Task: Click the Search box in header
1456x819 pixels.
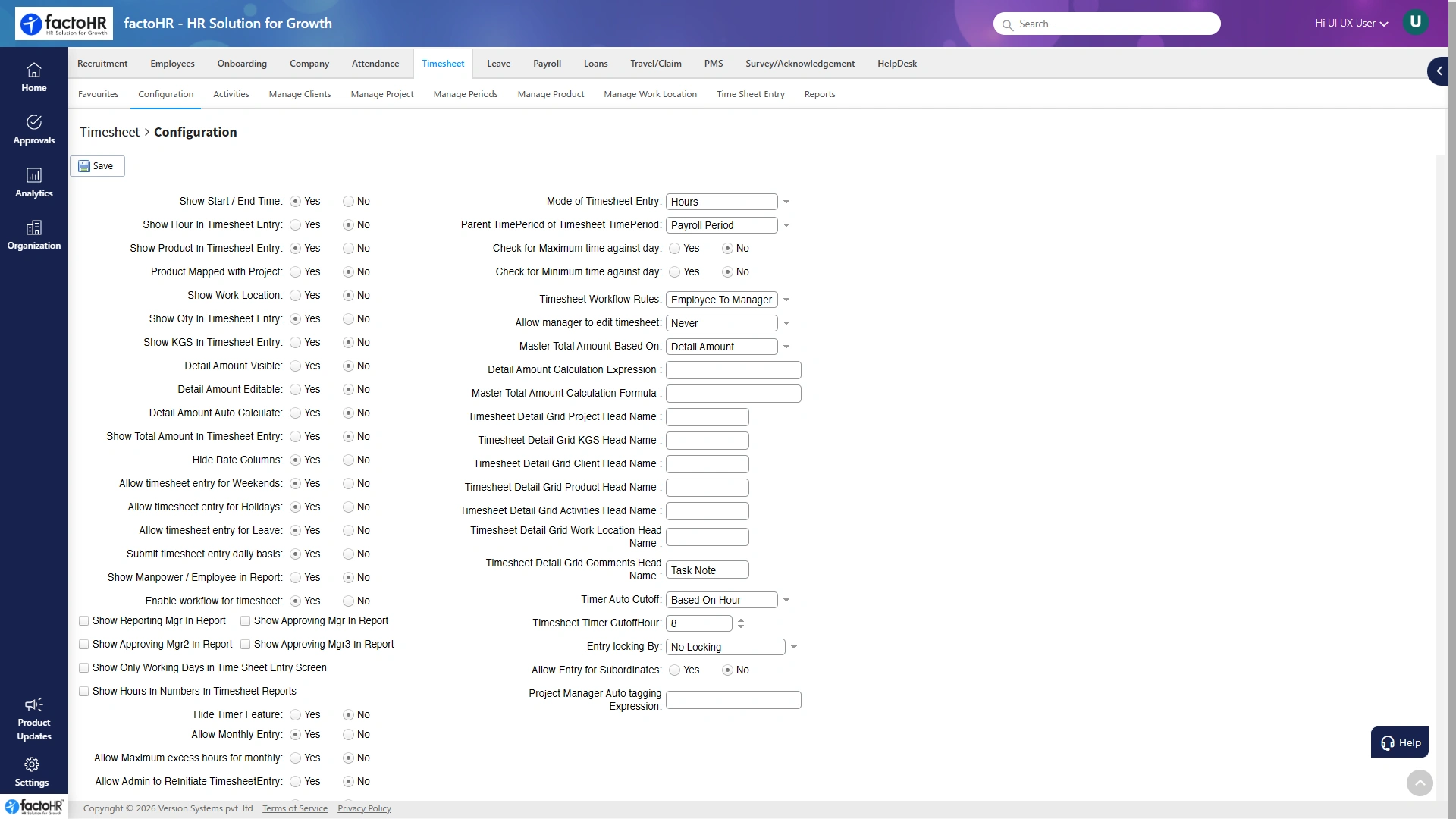Action: coord(1107,24)
